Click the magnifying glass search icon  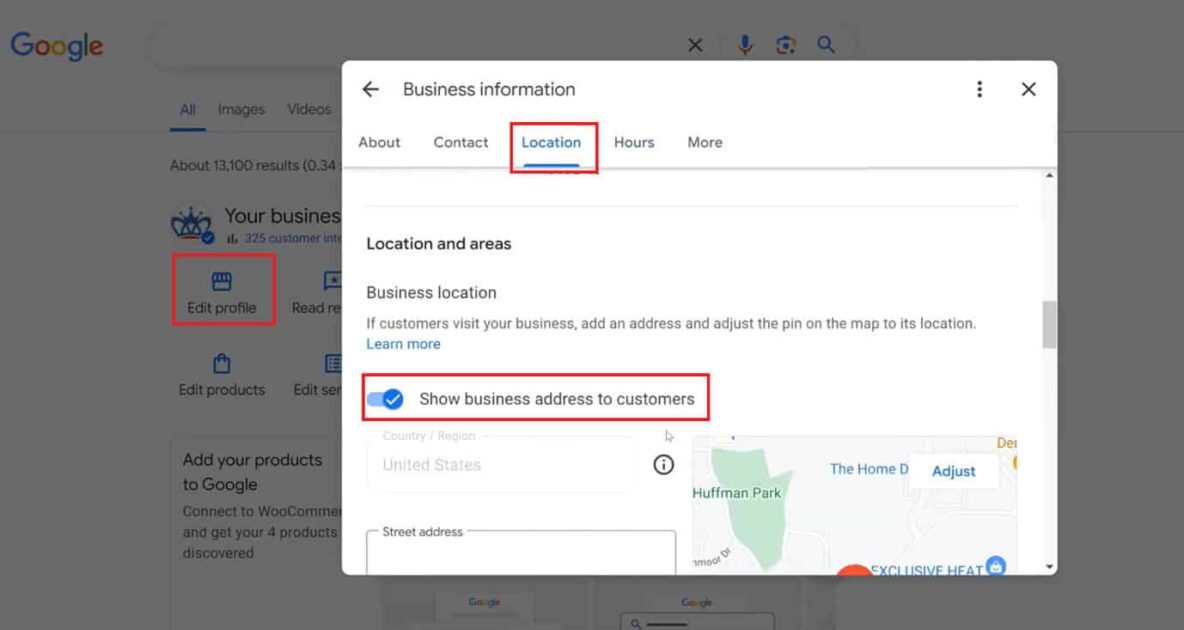click(x=826, y=45)
